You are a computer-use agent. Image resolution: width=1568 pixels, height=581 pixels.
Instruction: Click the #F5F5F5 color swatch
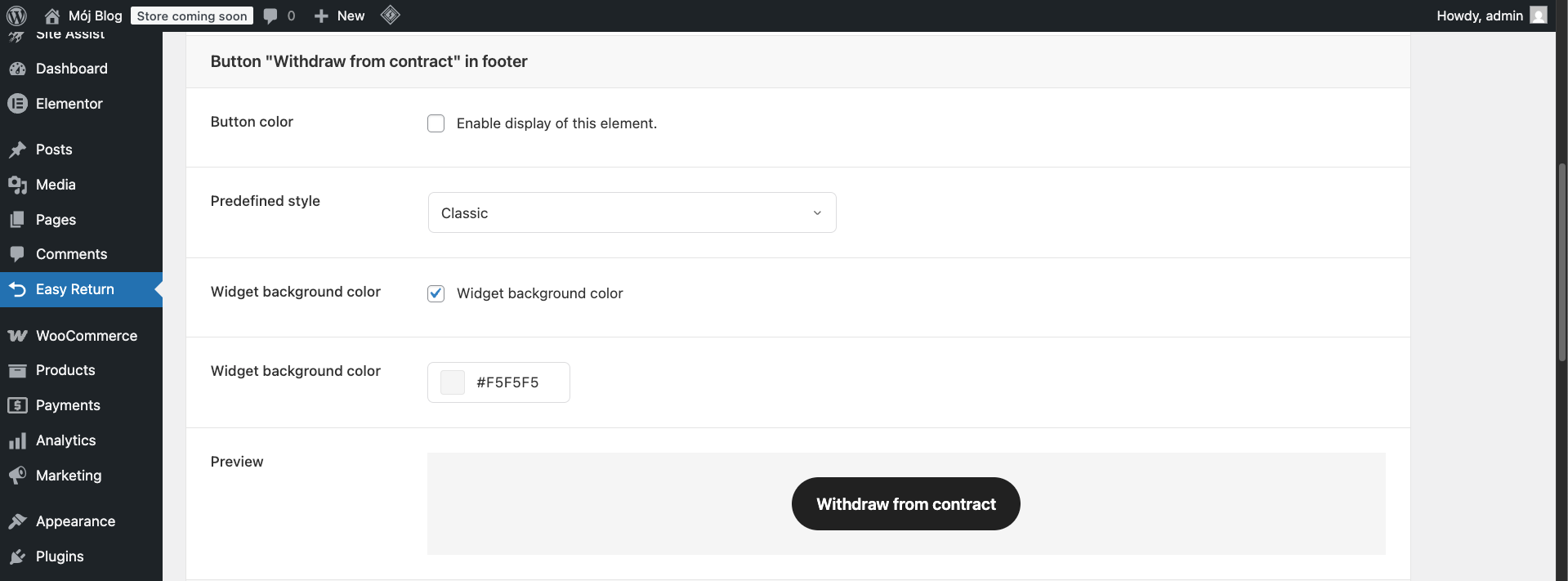pos(453,382)
